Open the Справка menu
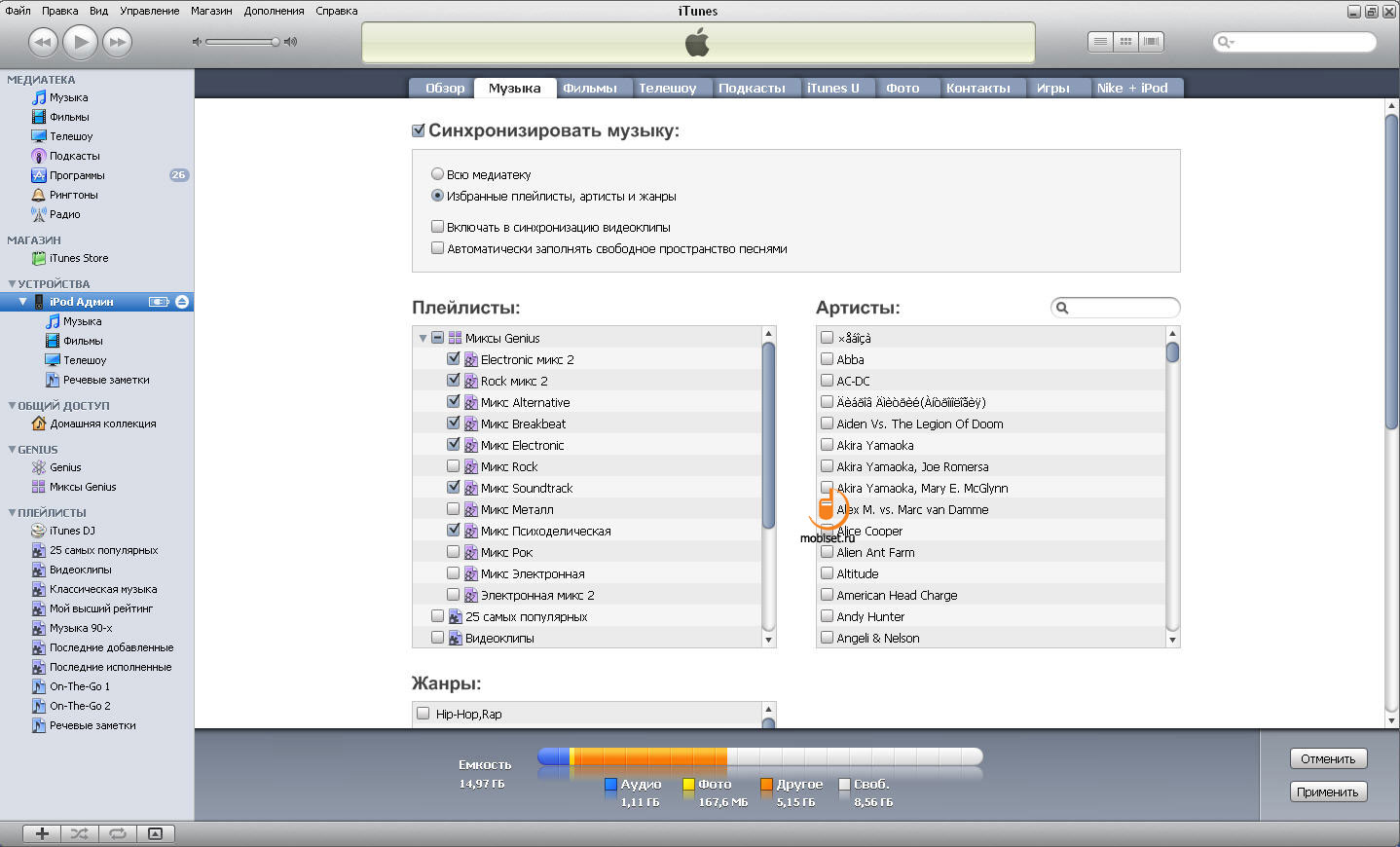 [x=337, y=11]
